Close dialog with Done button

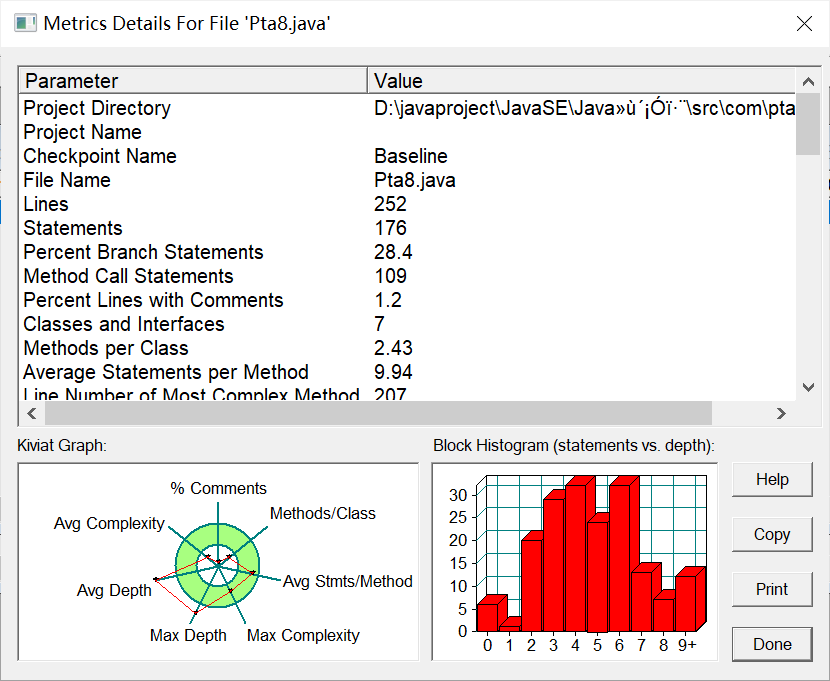(x=772, y=644)
